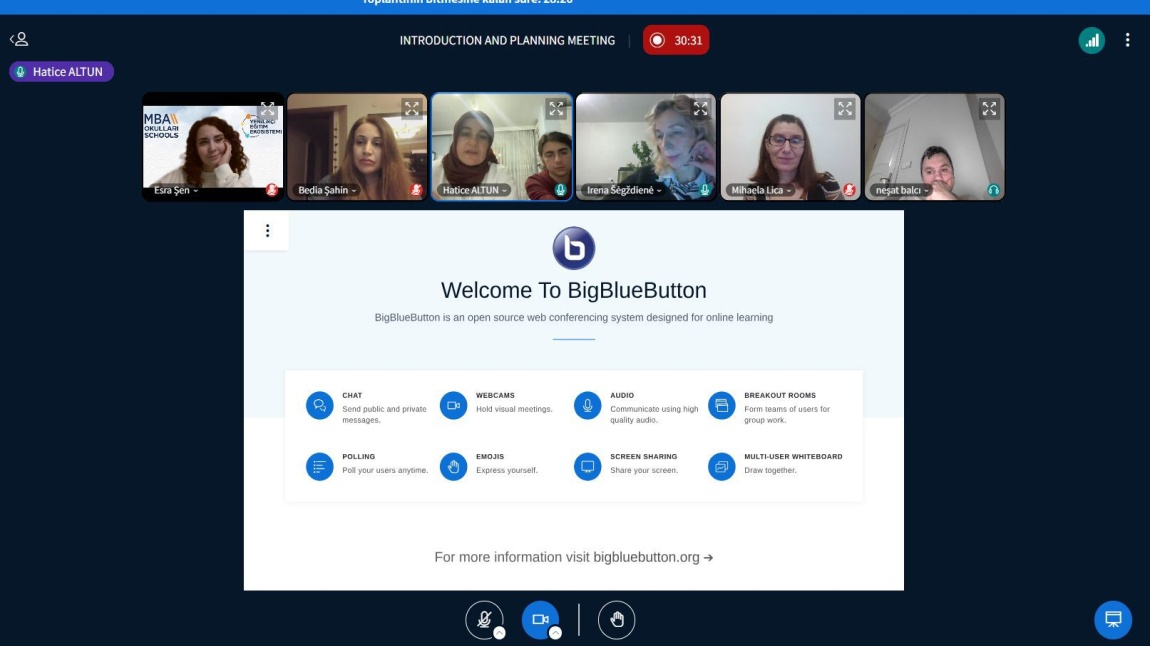Fullscreen Mihaela Lica's webcam
The image size is (1150, 646).
pyautogui.click(x=845, y=109)
